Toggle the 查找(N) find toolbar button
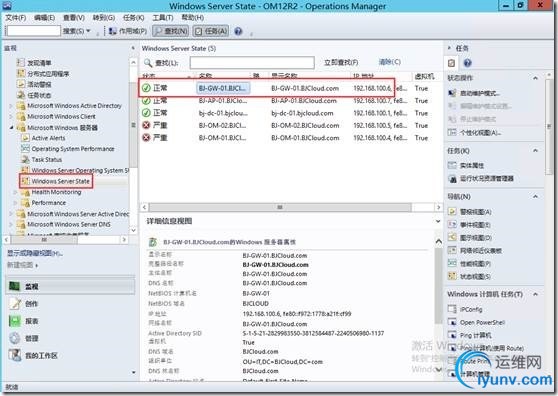This screenshot has width=558, height=396. click(171, 31)
